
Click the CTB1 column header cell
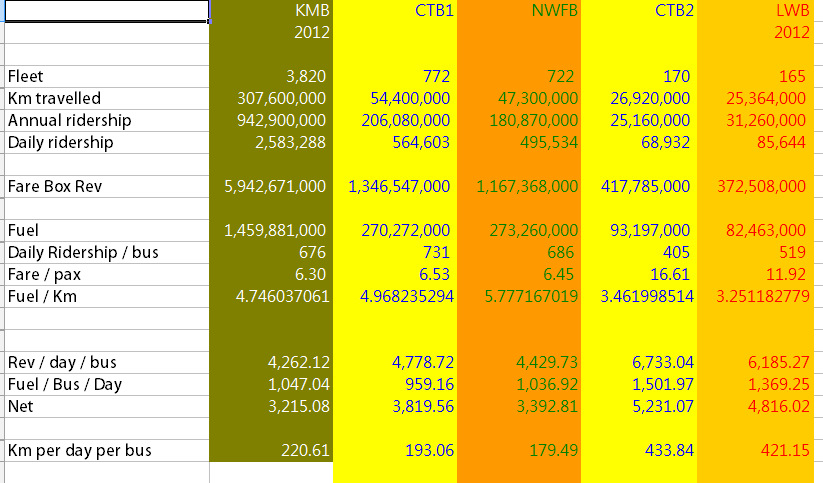[x=434, y=10]
